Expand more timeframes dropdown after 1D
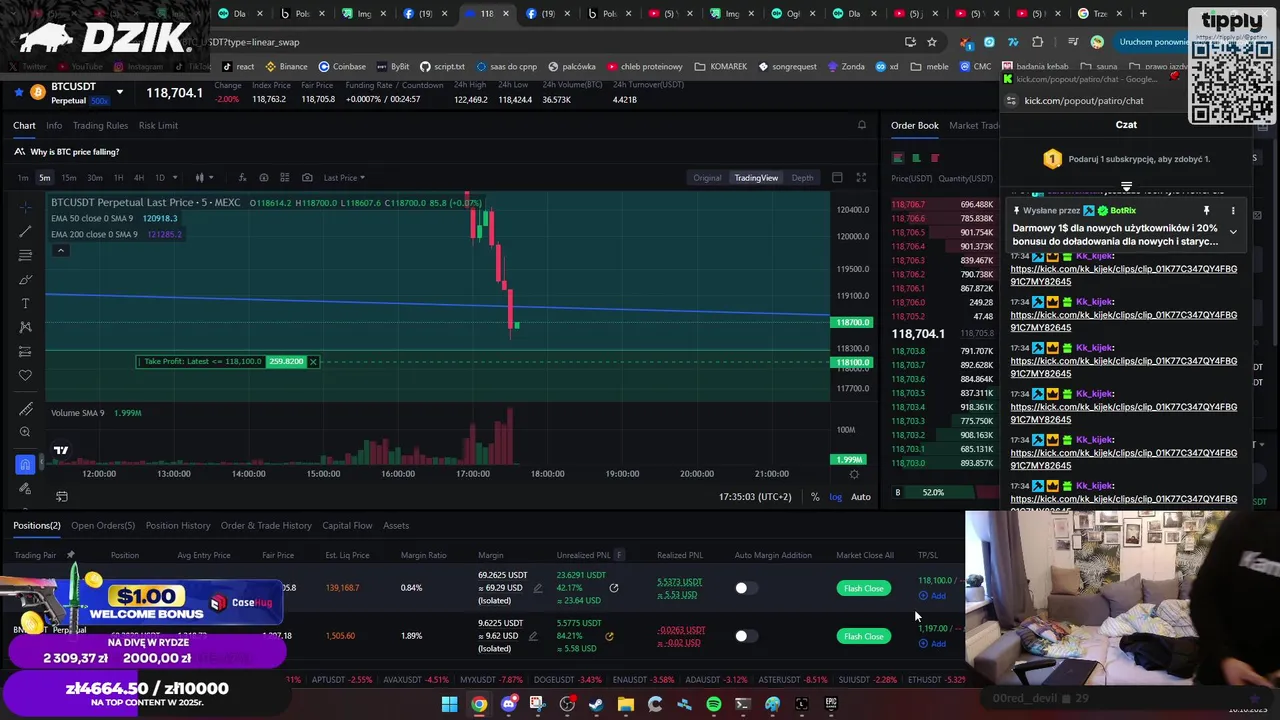Screen dimensions: 1280x720 [175, 178]
